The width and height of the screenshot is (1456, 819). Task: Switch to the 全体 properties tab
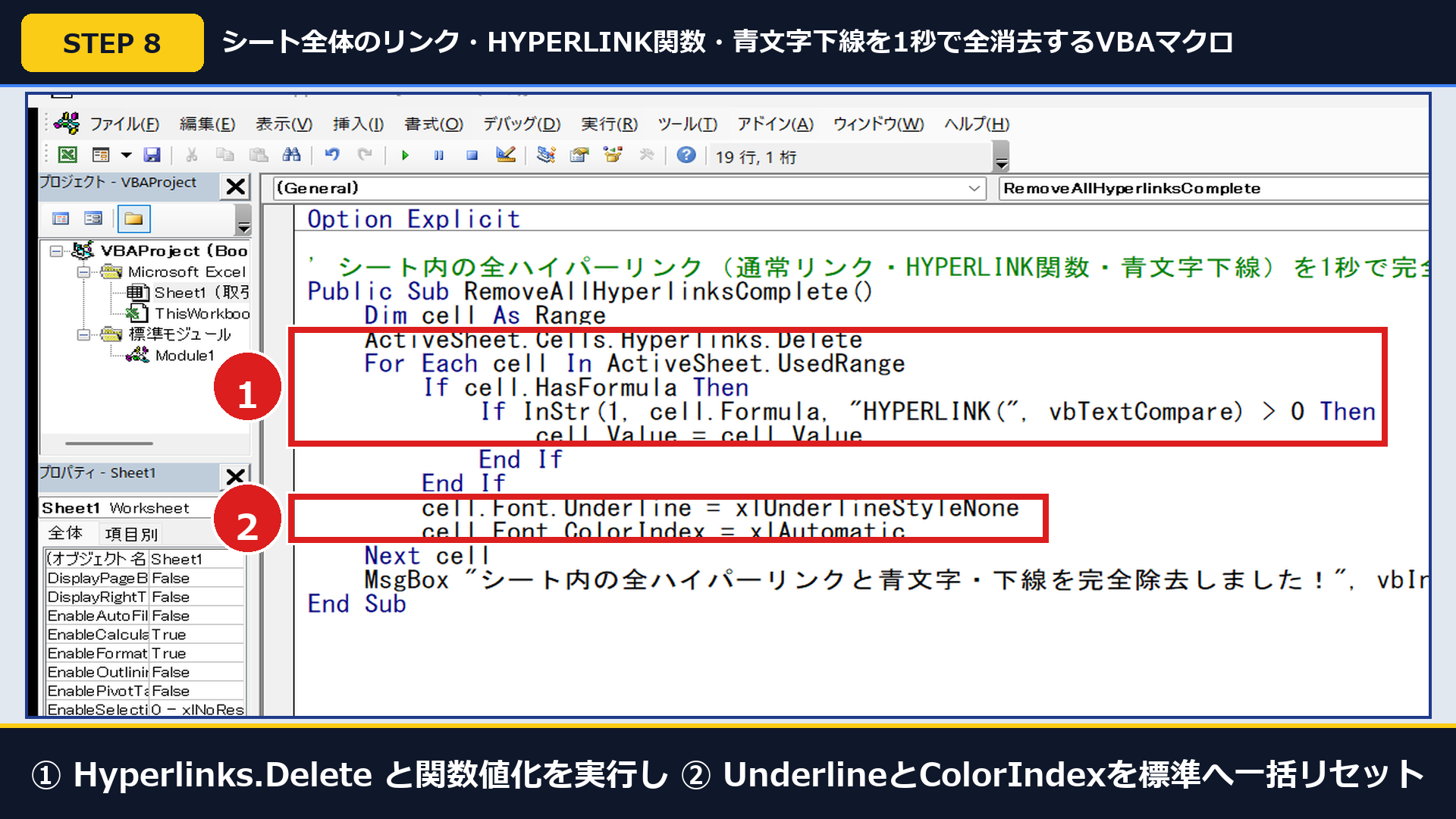tap(66, 533)
